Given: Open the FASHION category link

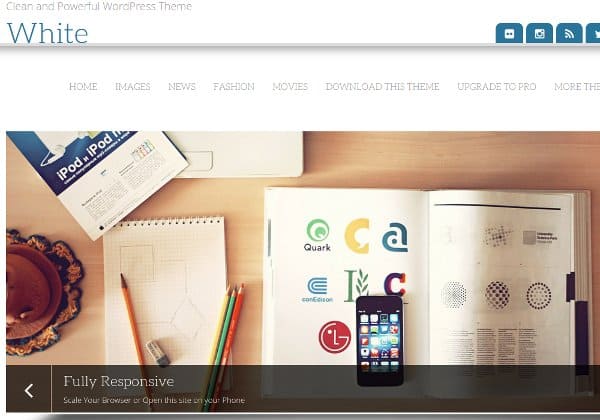Looking at the screenshot, I should coord(234,87).
